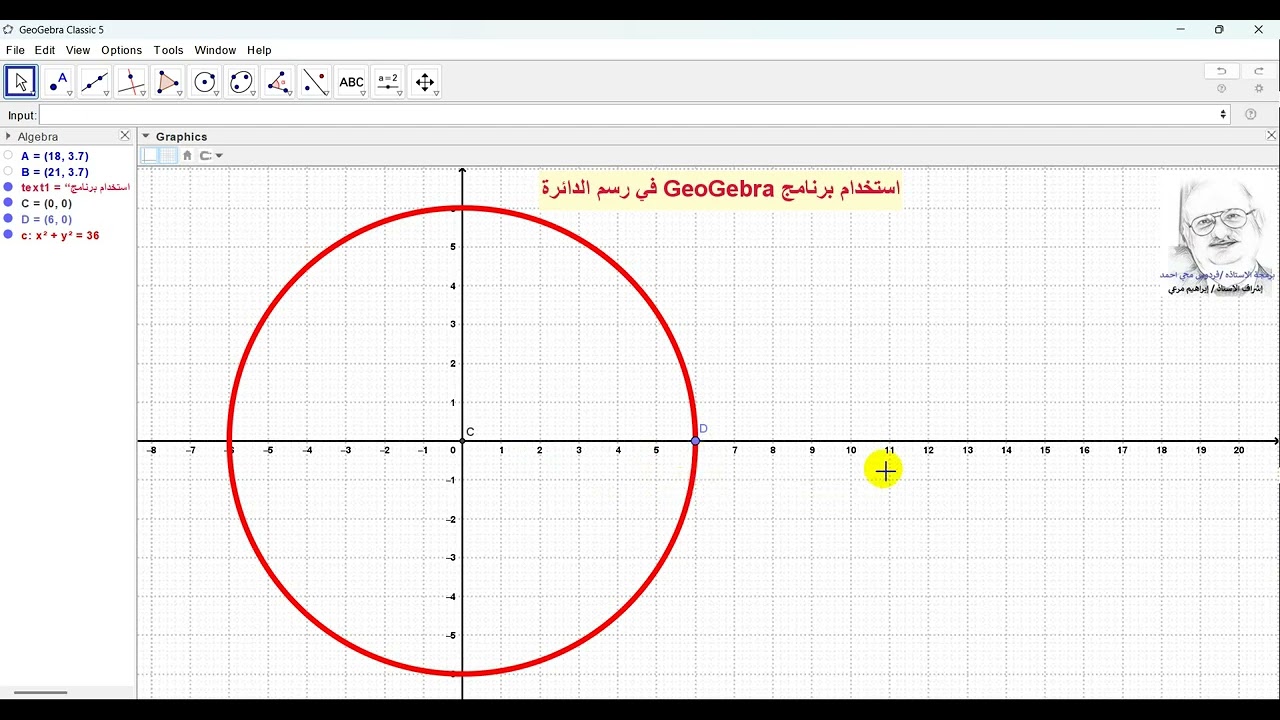
Task: Select the Move arrow tool
Action: coord(21,82)
